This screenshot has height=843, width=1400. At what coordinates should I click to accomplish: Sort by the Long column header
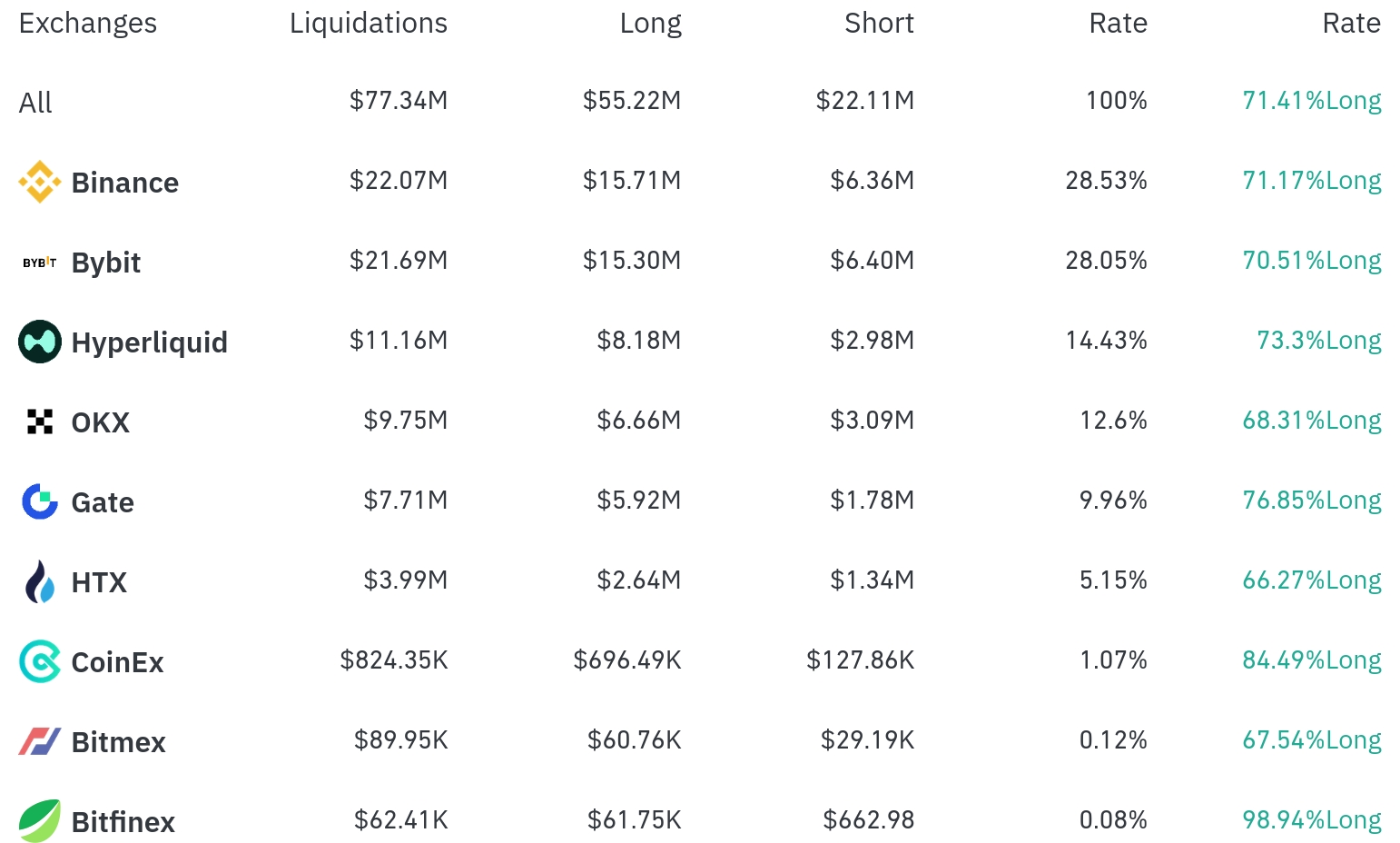point(650,23)
